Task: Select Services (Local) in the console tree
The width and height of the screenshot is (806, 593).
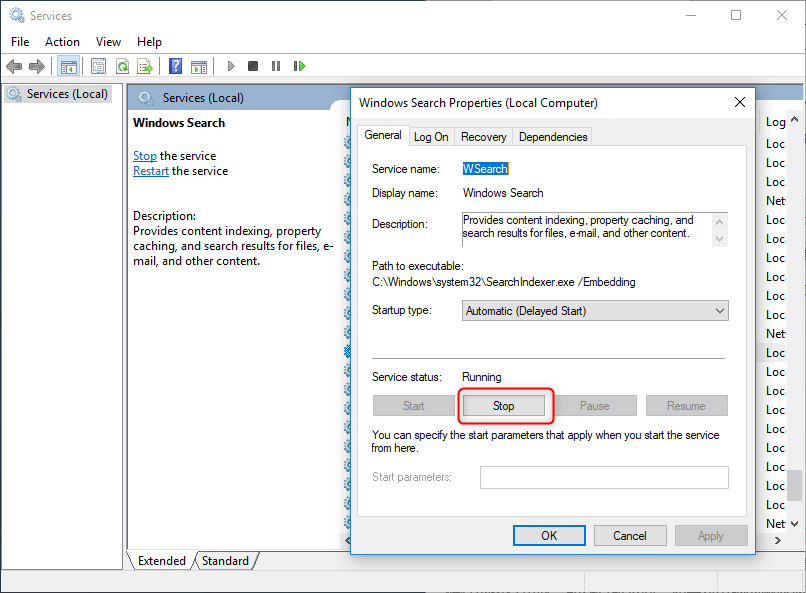Action: point(66,94)
